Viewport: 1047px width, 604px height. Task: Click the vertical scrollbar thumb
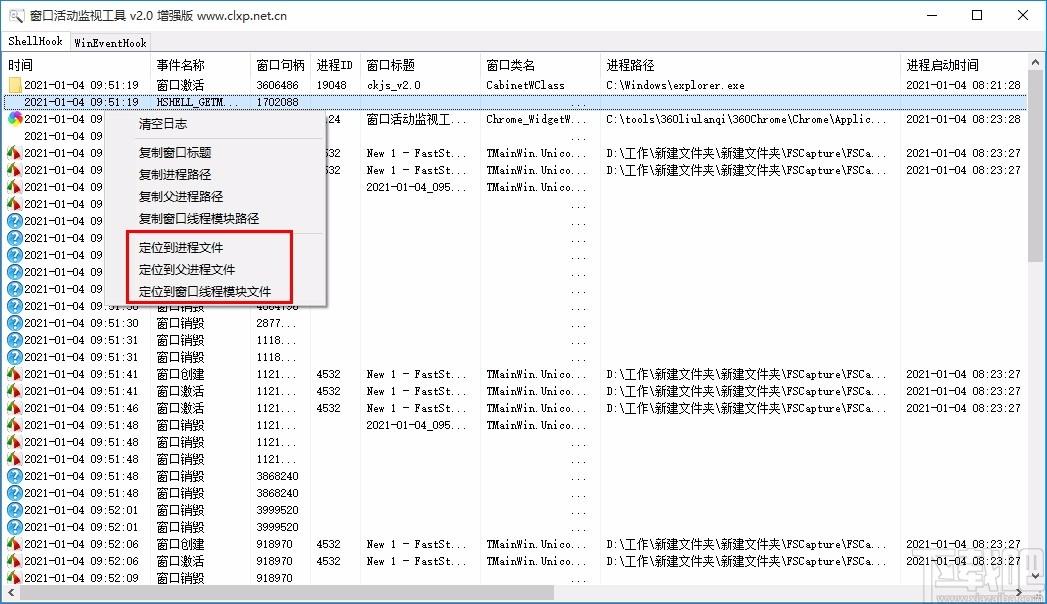click(x=1036, y=166)
